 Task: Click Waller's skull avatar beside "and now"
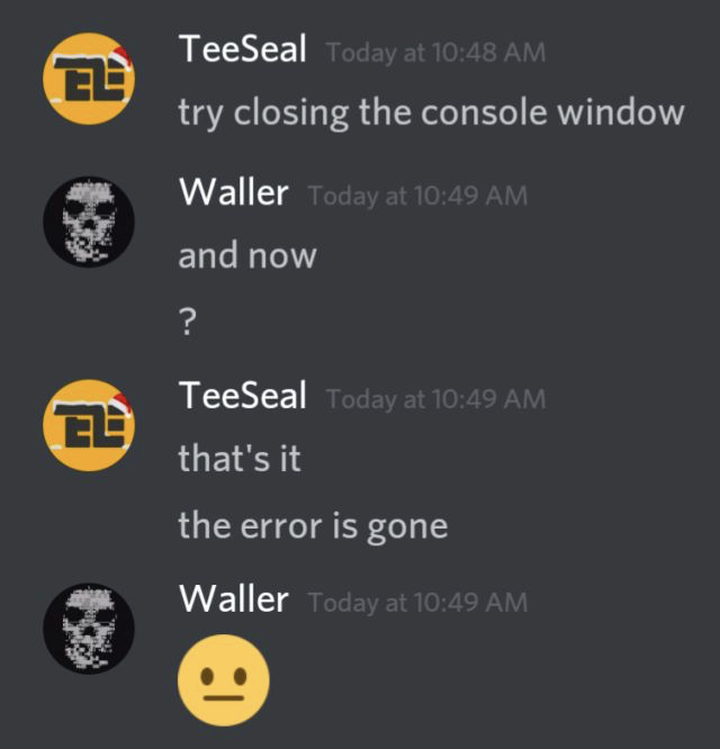point(89,222)
